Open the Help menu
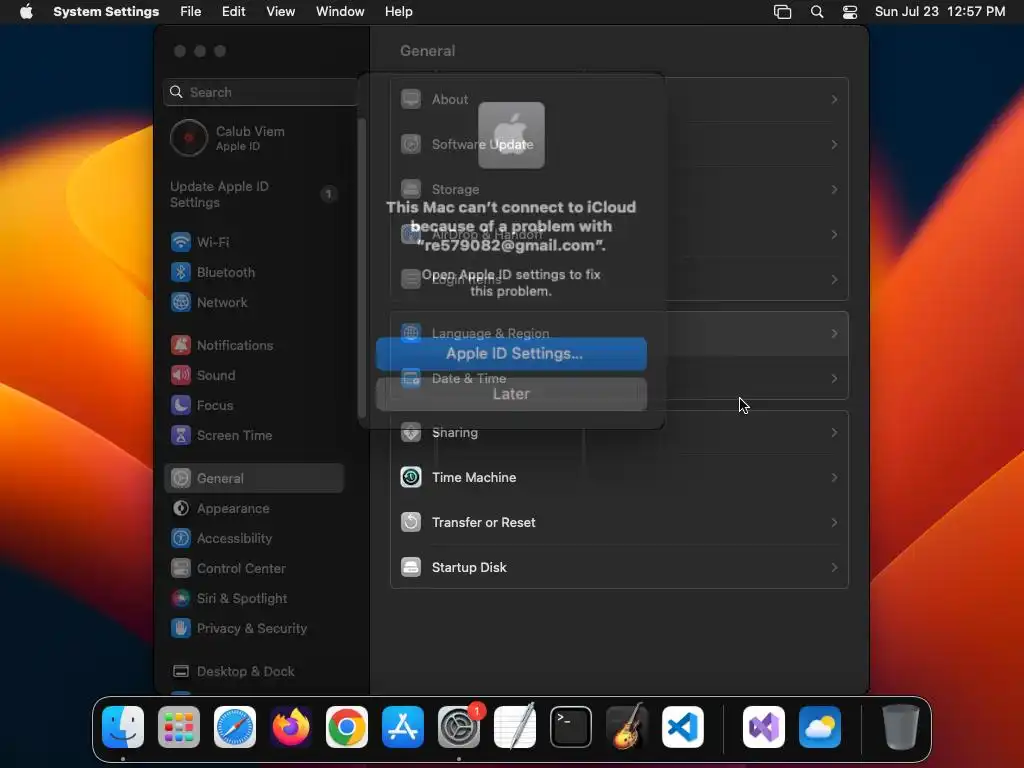The image size is (1024, 768). 398,12
